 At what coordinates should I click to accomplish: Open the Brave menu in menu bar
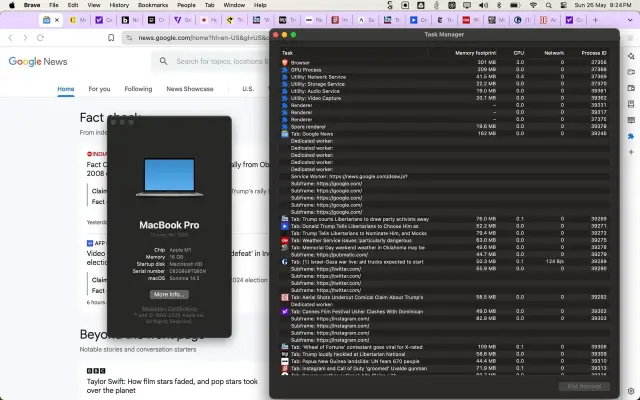[32, 5]
